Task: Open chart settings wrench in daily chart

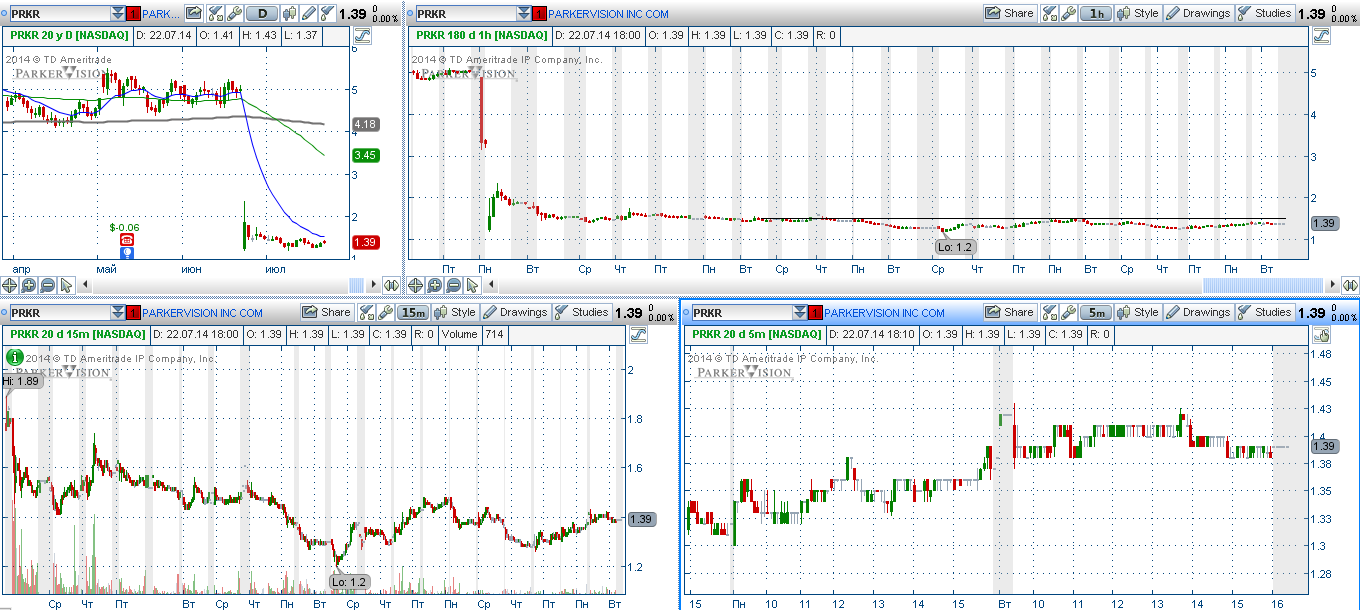Action: point(234,14)
